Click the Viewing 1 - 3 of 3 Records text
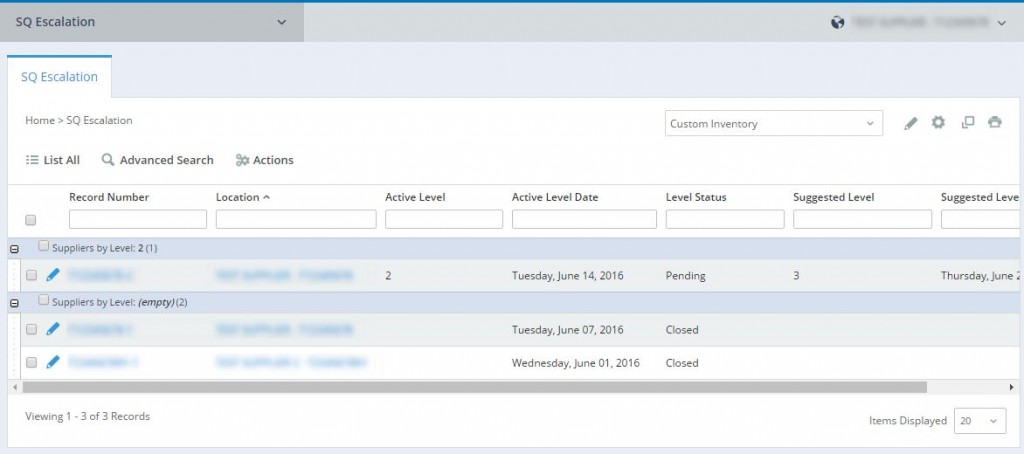 click(x=88, y=416)
